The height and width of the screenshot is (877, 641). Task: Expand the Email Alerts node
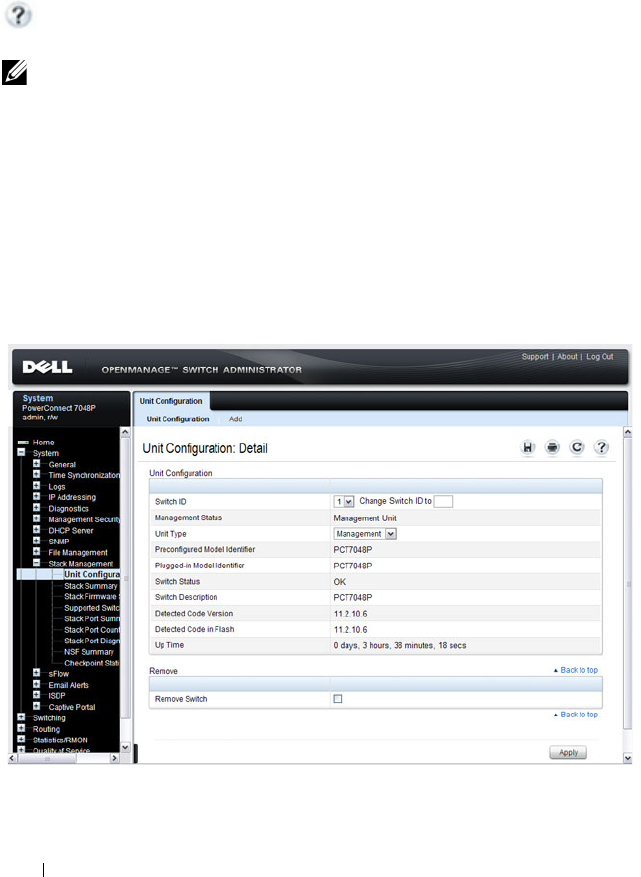[36, 684]
